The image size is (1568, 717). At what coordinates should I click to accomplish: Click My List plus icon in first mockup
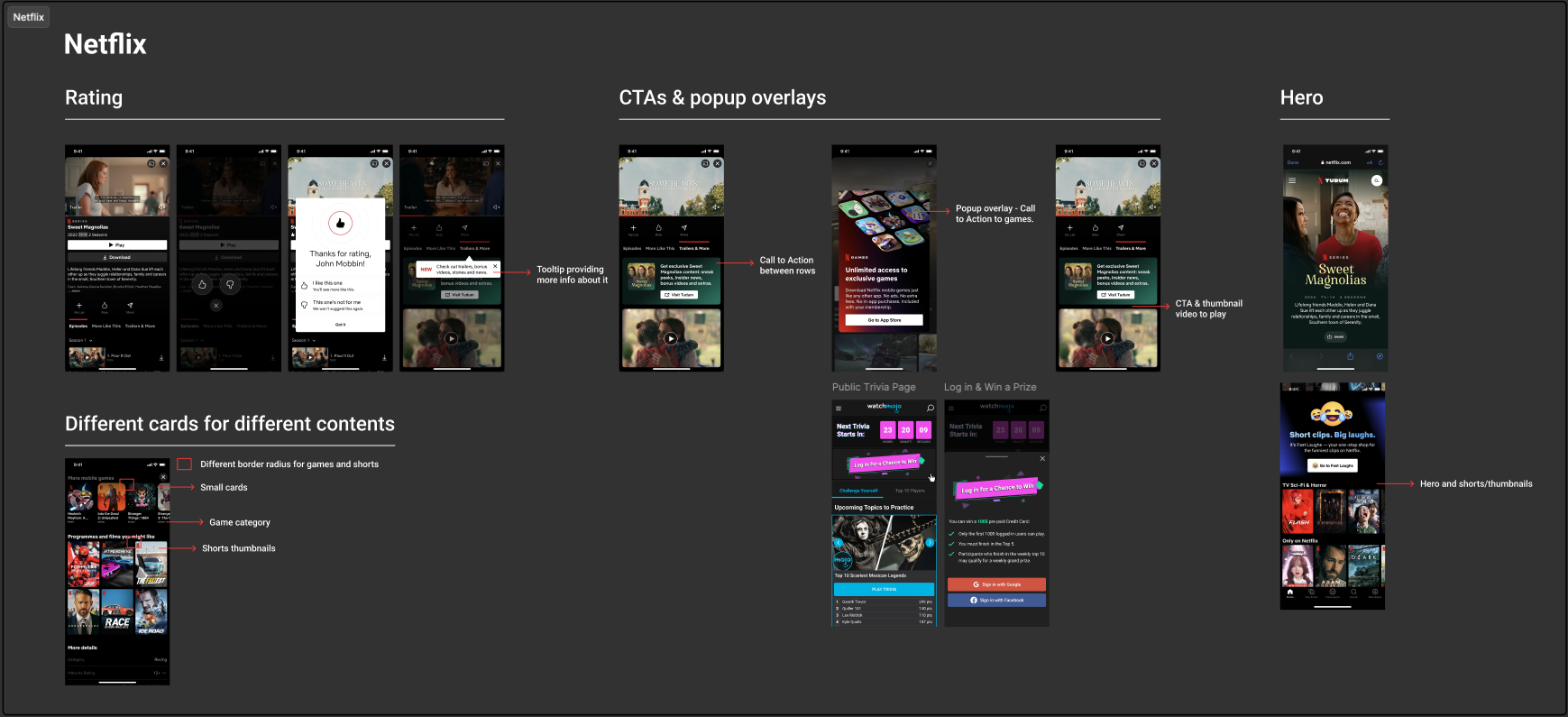point(78,306)
